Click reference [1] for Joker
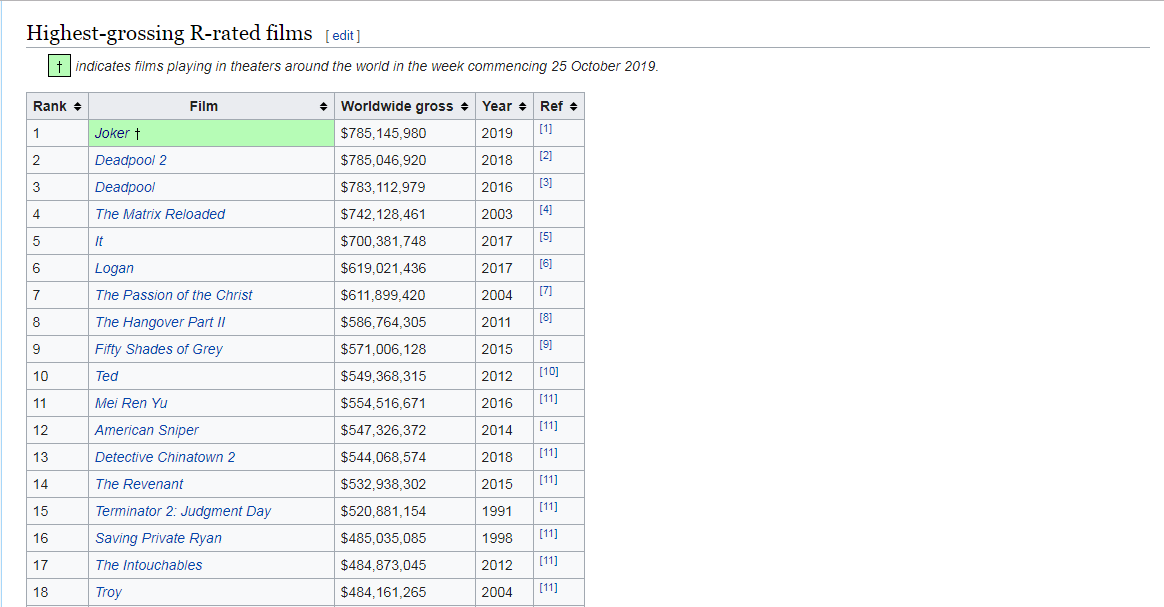1164x607 pixels. click(545, 129)
